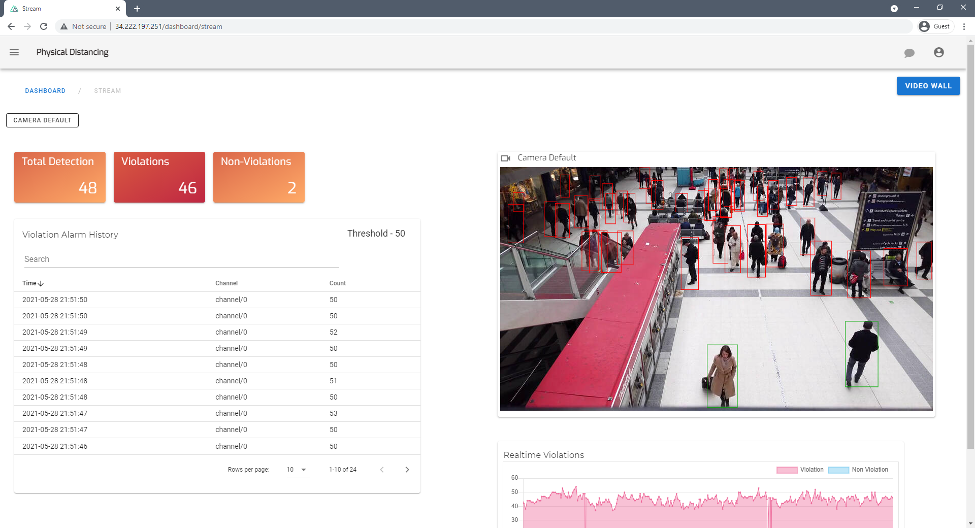Click the Threshold - 50 label
Image resolution: width=977 pixels, height=529 pixels.
376,234
